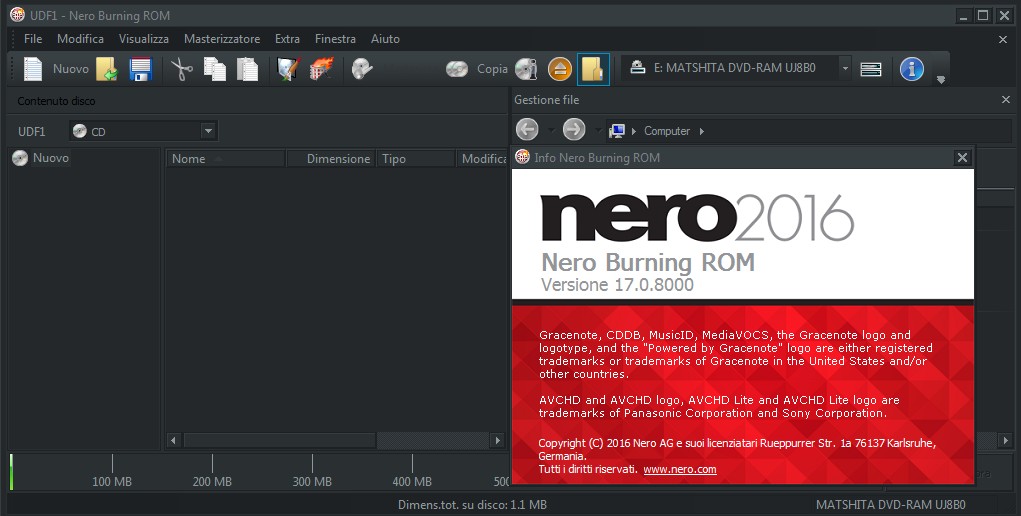Viewport: 1021px width, 516px height.
Task: Close the inner document with menu bar X
Action: click(1003, 39)
